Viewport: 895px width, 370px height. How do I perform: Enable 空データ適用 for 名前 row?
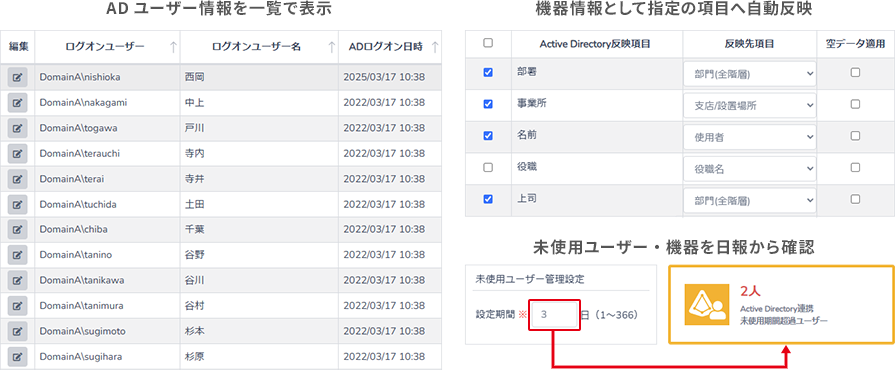tap(855, 136)
